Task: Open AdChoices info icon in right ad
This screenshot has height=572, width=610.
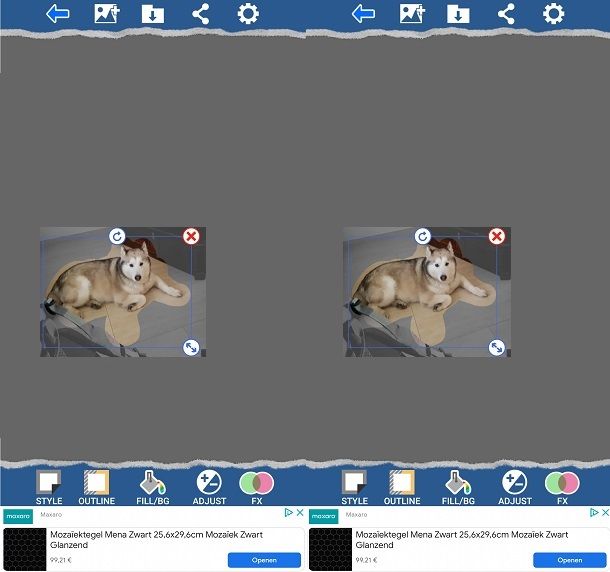Action: (594, 512)
